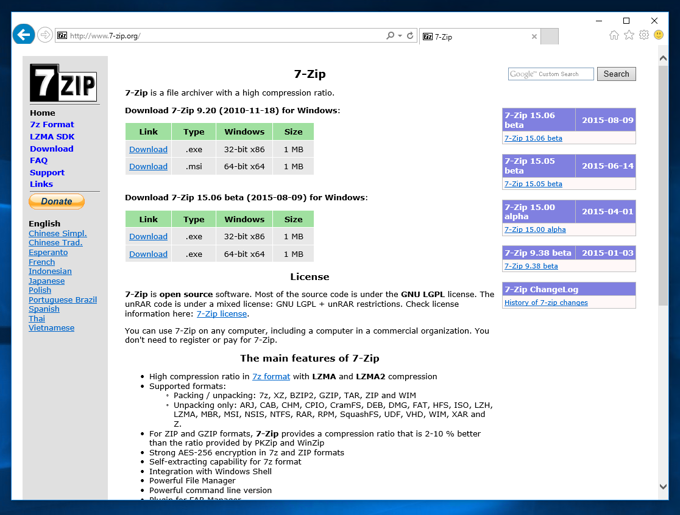Image resolution: width=680 pixels, height=515 pixels.
Task: Open the 7z Format sidebar link
Action: pos(52,124)
